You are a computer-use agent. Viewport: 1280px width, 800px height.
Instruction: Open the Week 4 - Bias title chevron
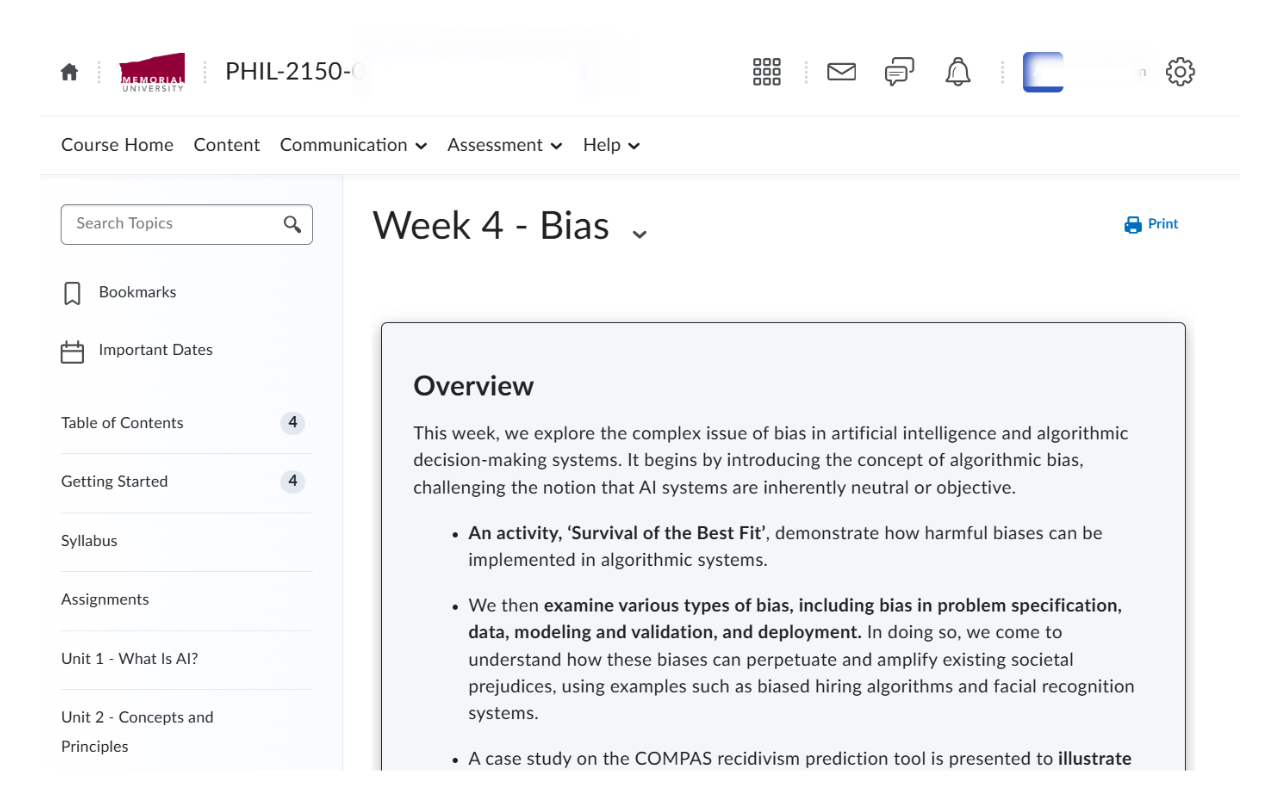640,234
